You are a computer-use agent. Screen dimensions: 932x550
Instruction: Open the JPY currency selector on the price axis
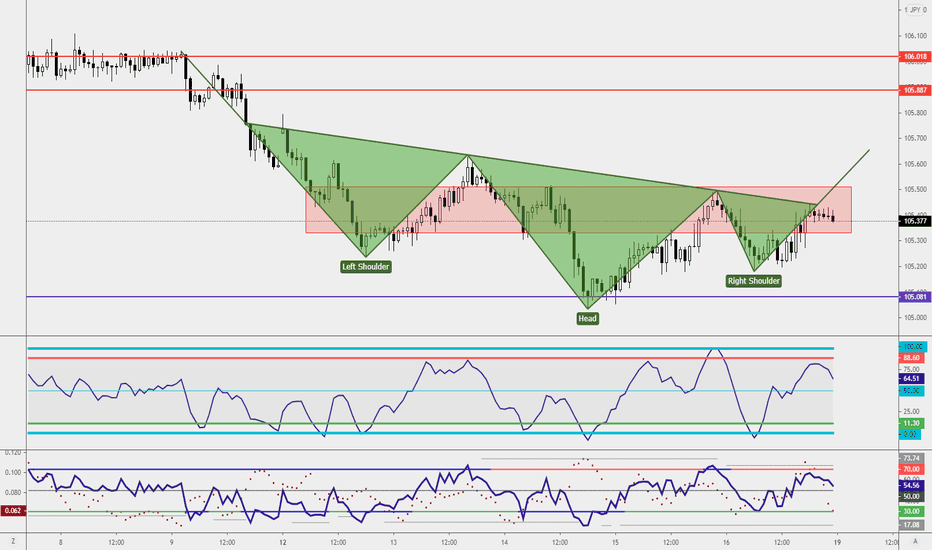click(x=915, y=10)
